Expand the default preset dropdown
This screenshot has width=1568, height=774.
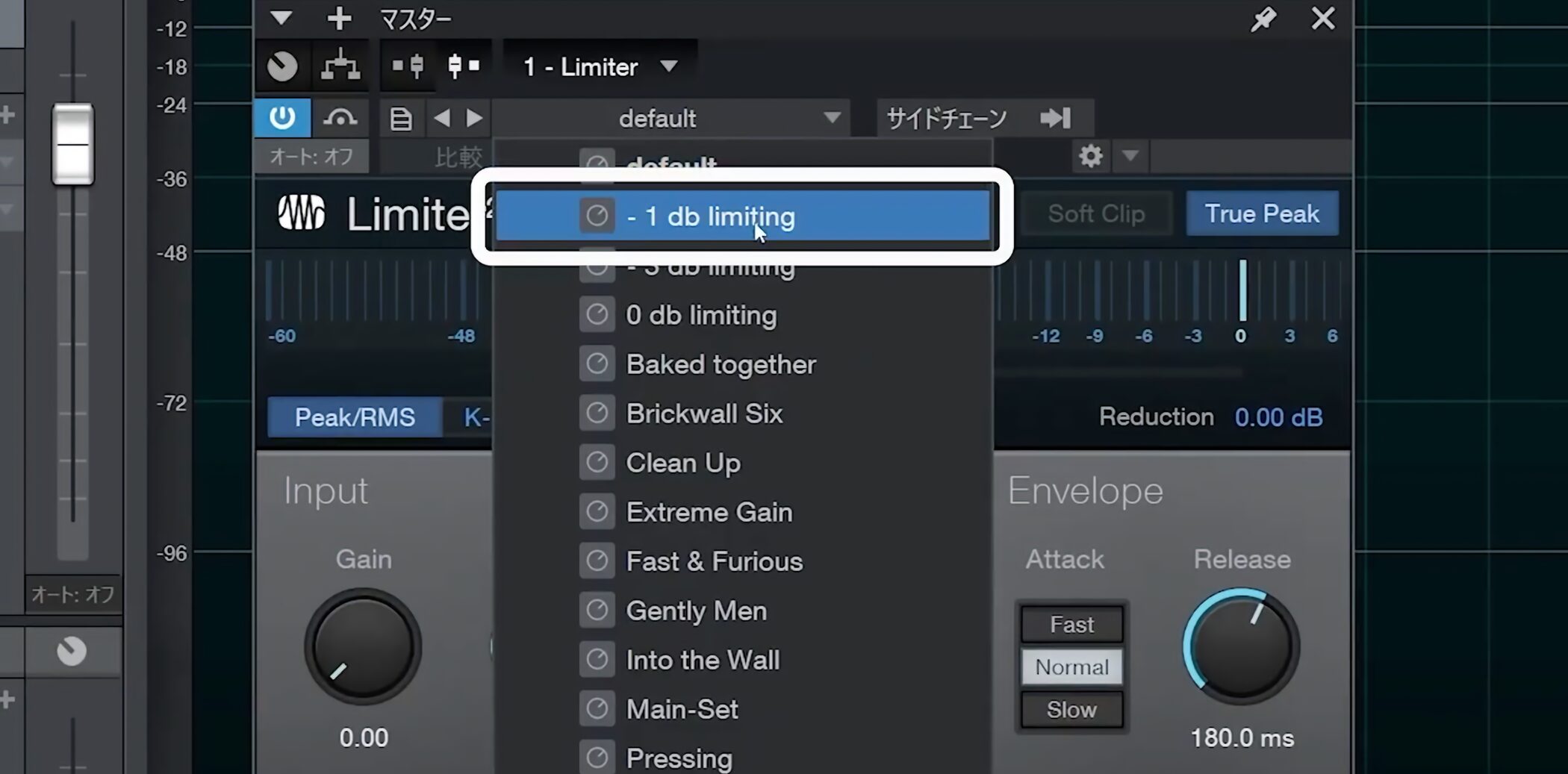coord(832,118)
